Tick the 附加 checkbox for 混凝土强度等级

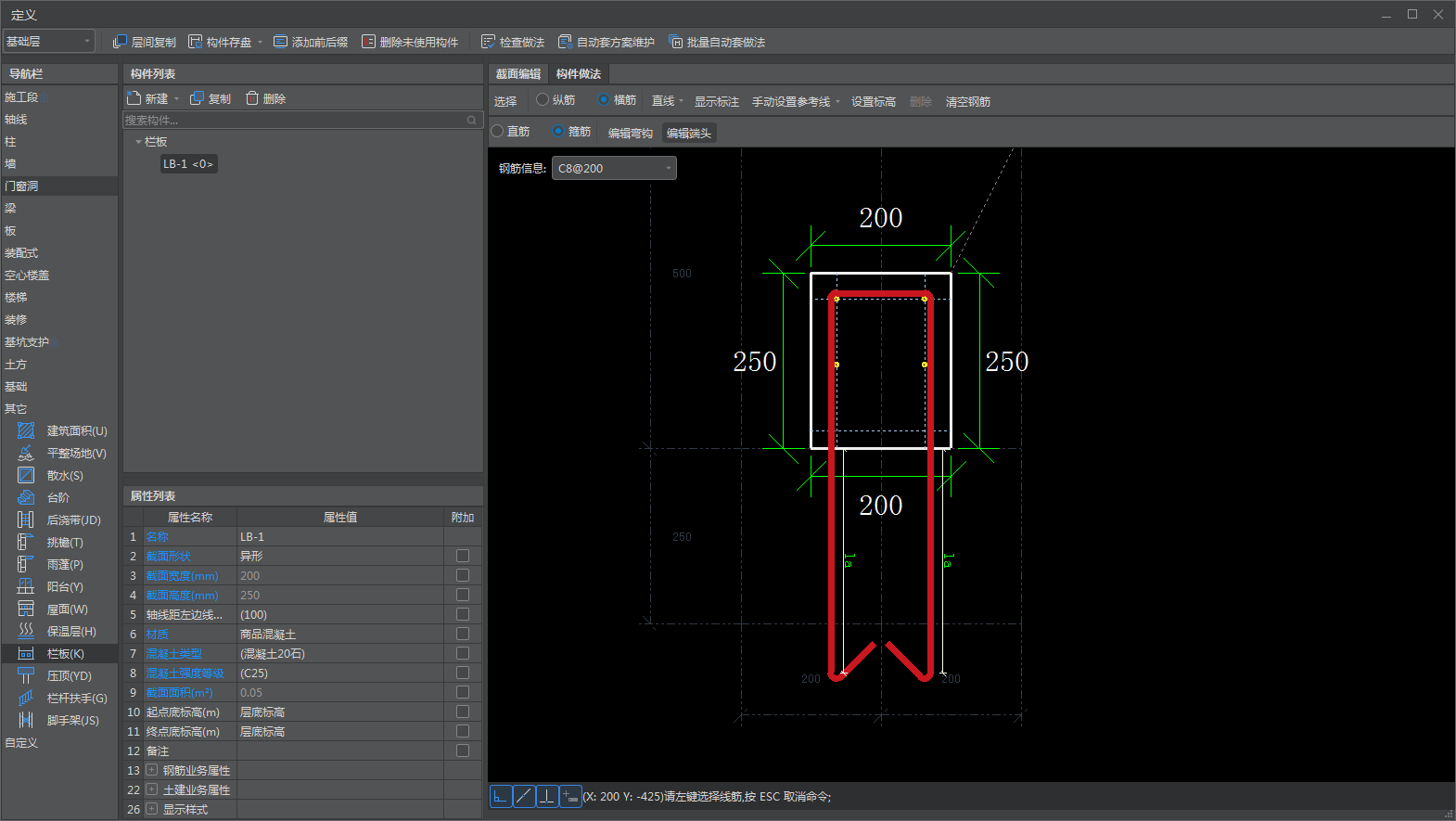[463, 673]
